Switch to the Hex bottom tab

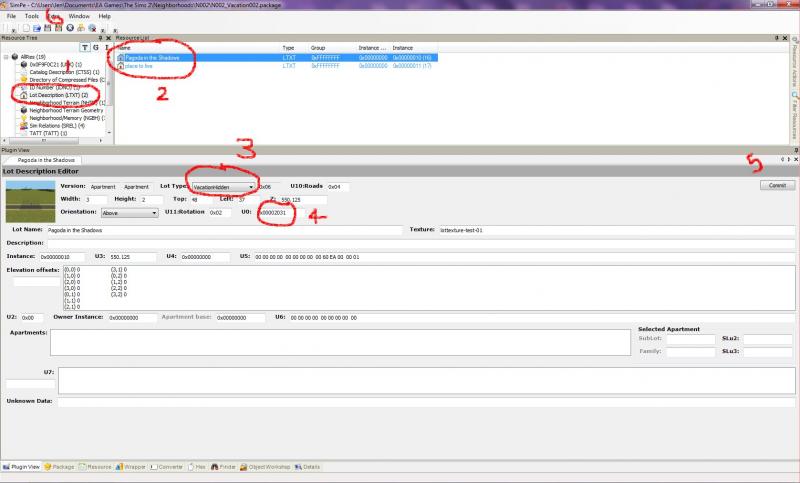pyautogui.click(x=197, y=466)
